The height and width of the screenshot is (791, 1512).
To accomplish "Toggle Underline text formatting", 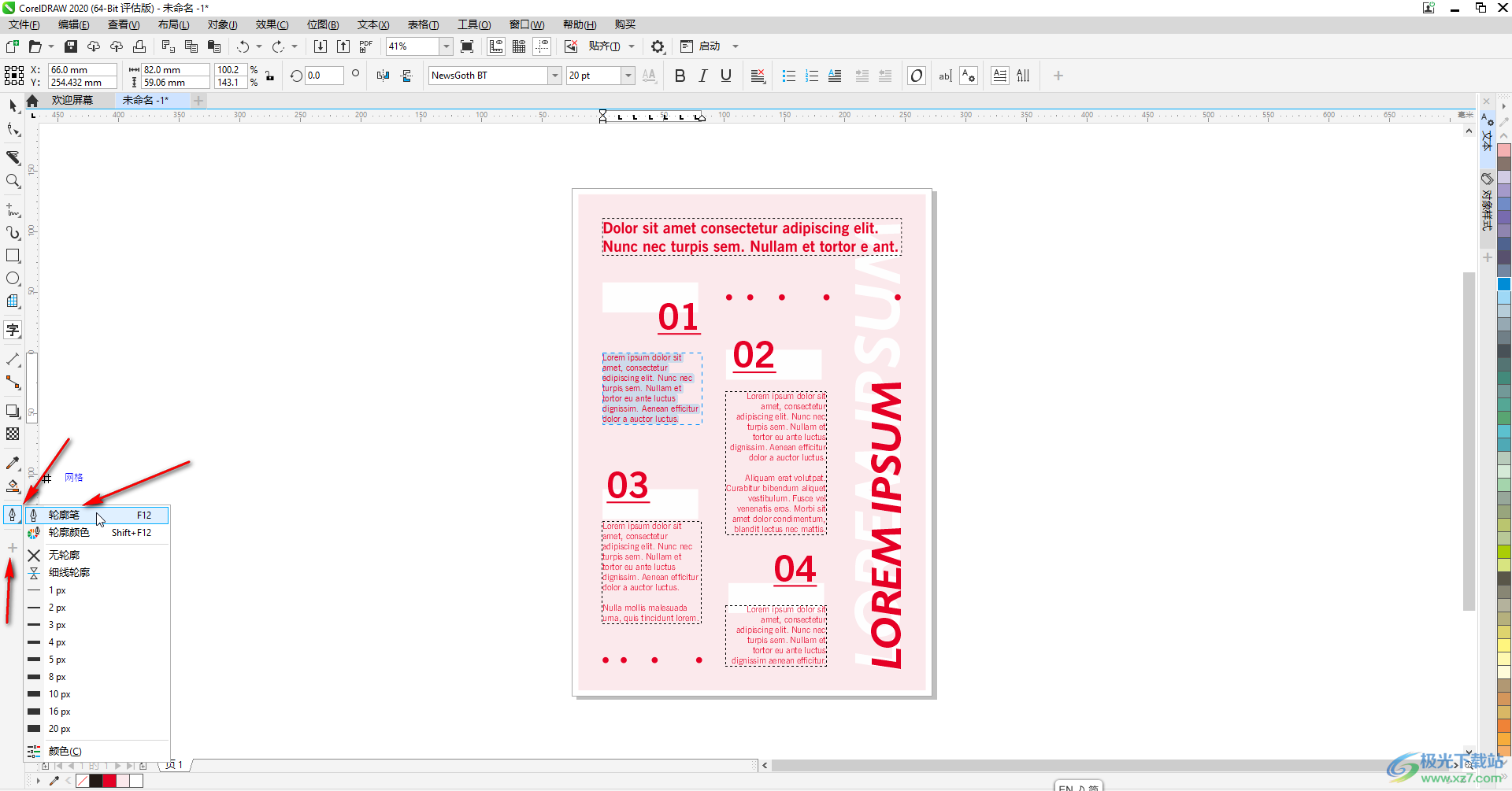I will coord(726,76).
